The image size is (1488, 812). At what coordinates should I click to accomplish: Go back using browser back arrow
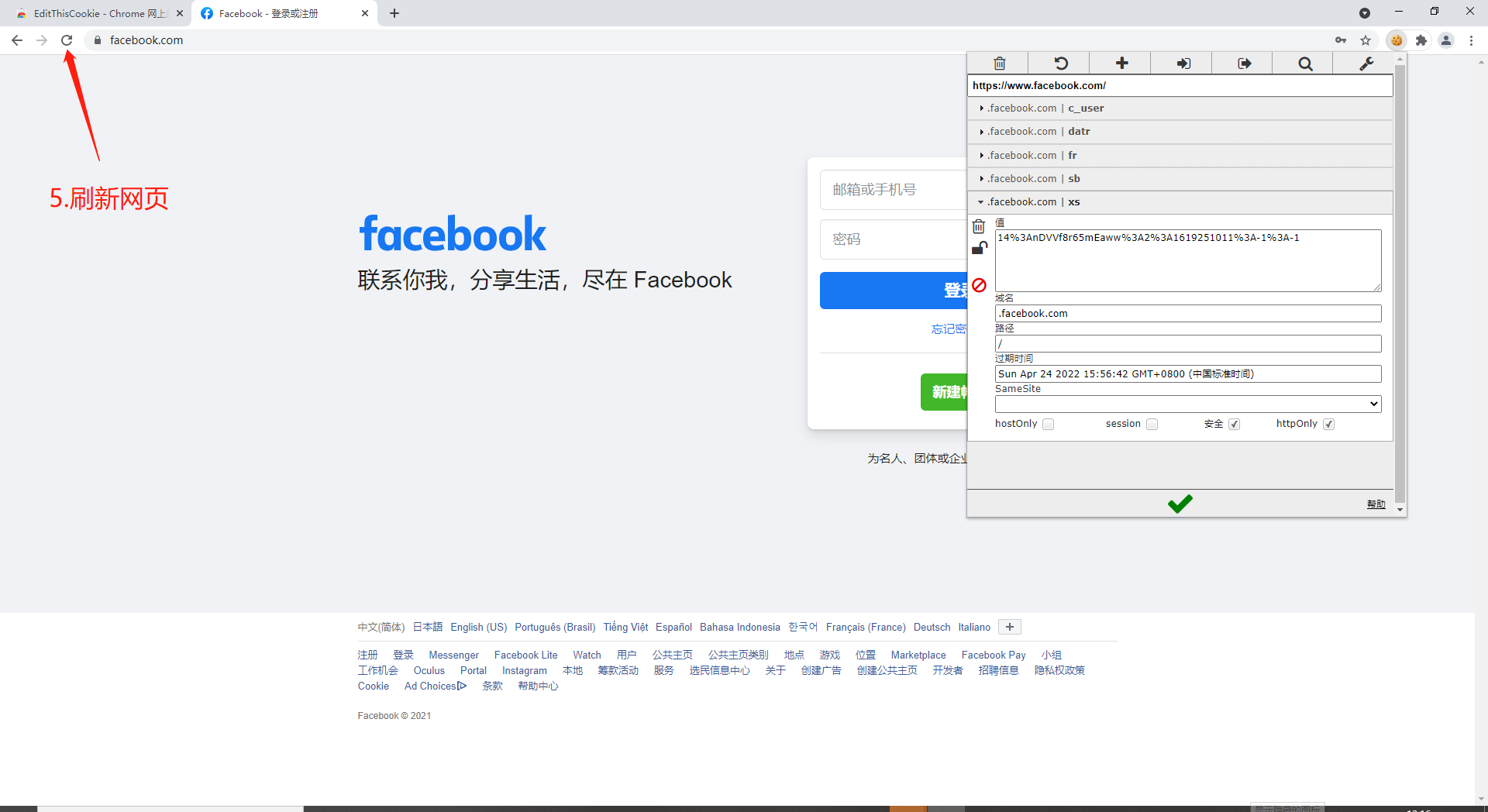[x=17, y=40]
